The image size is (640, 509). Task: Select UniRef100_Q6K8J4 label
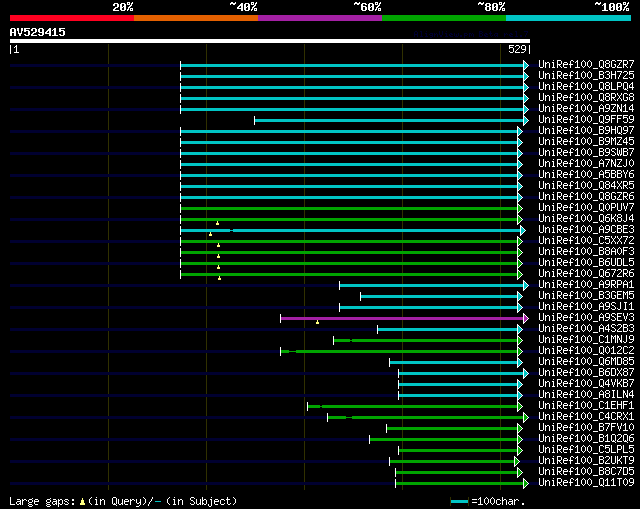click(586, 219)
